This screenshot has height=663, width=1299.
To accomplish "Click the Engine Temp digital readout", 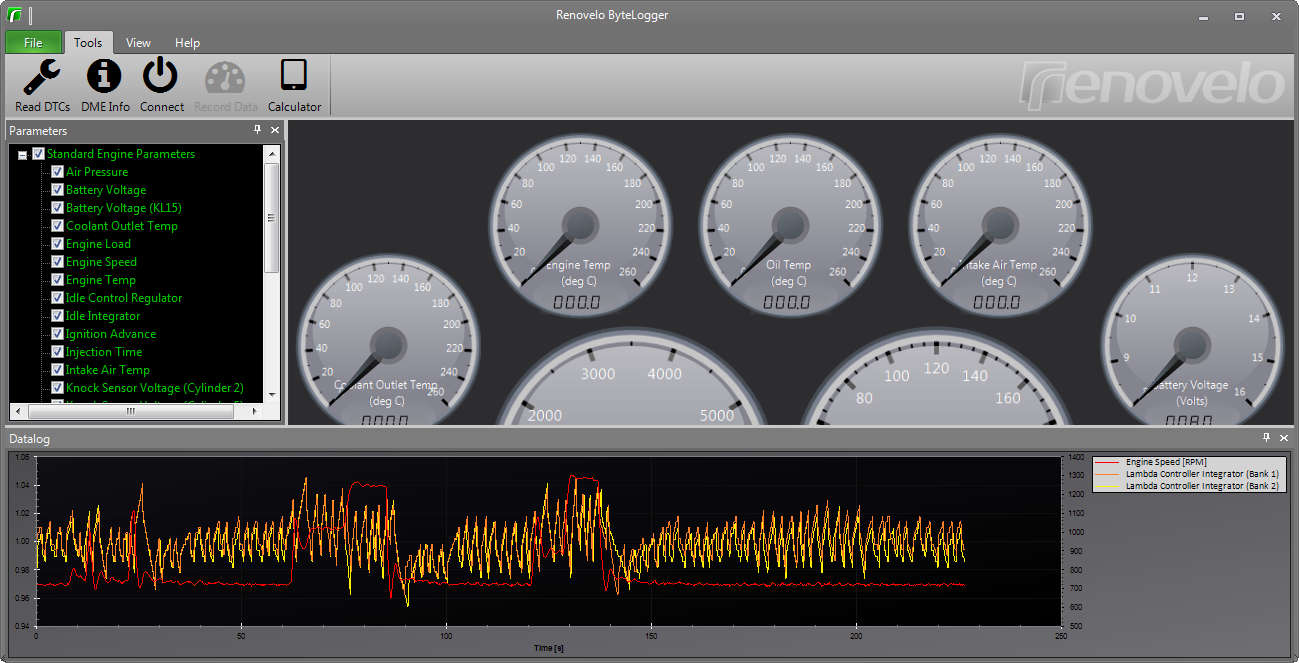I will 576,302.
